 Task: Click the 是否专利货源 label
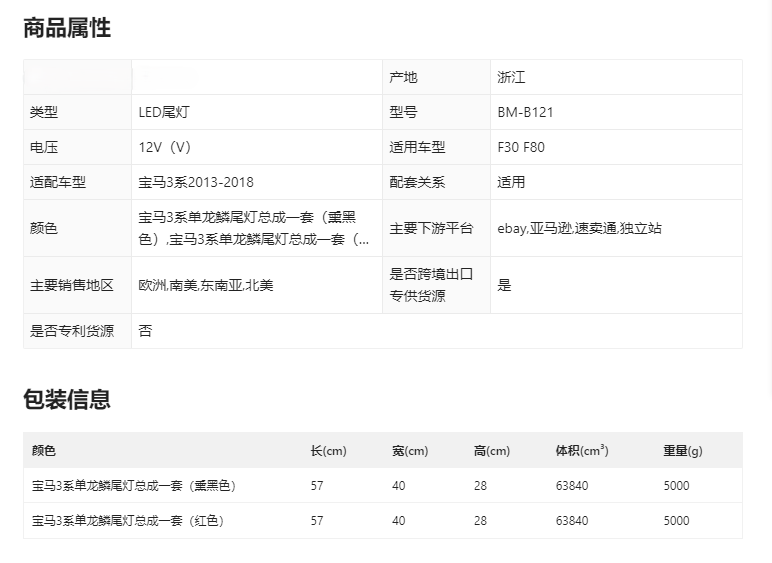(71, 331)
